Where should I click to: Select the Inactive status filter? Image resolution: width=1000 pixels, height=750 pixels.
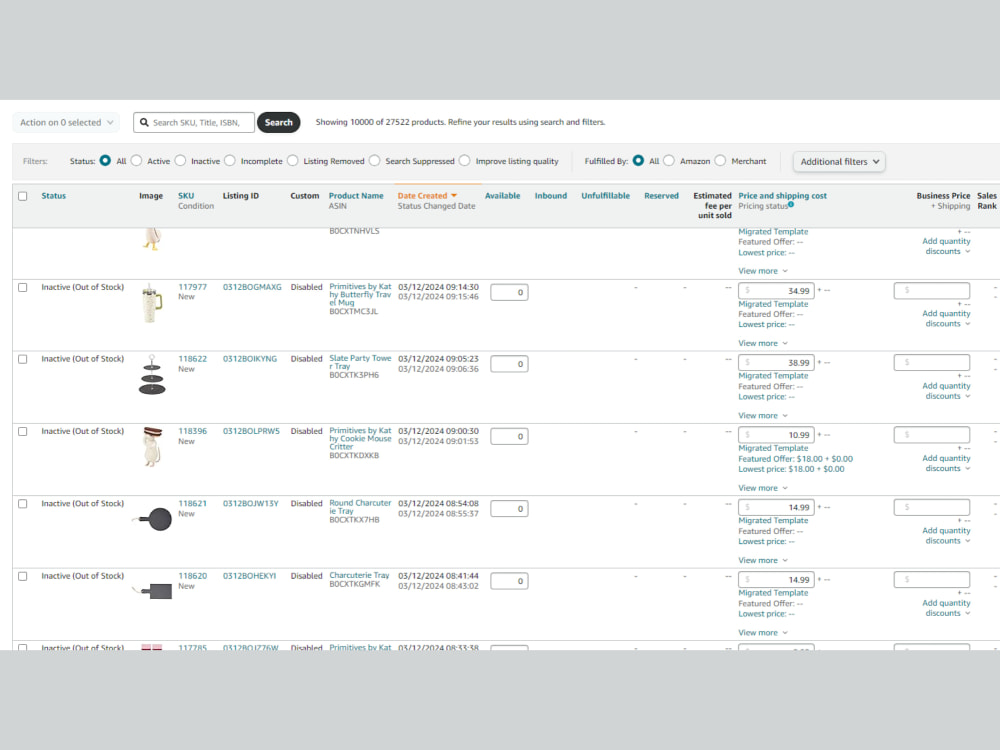(180, 161)
